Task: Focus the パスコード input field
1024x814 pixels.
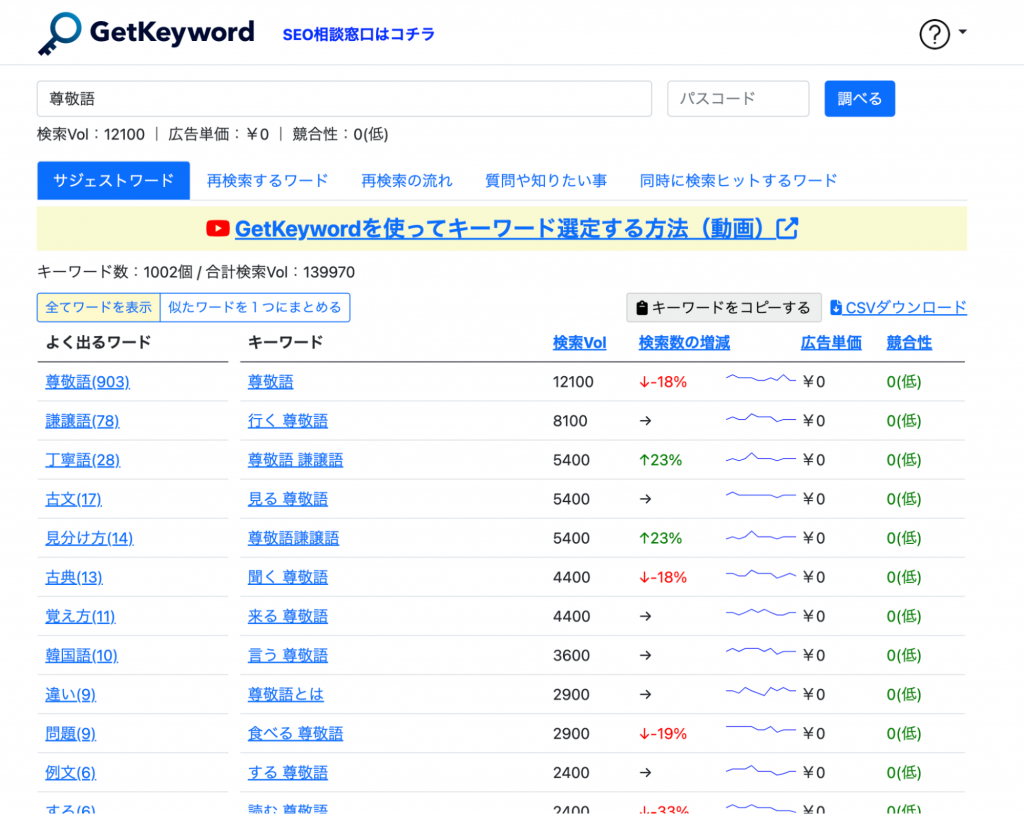Action: click(738, 99)
